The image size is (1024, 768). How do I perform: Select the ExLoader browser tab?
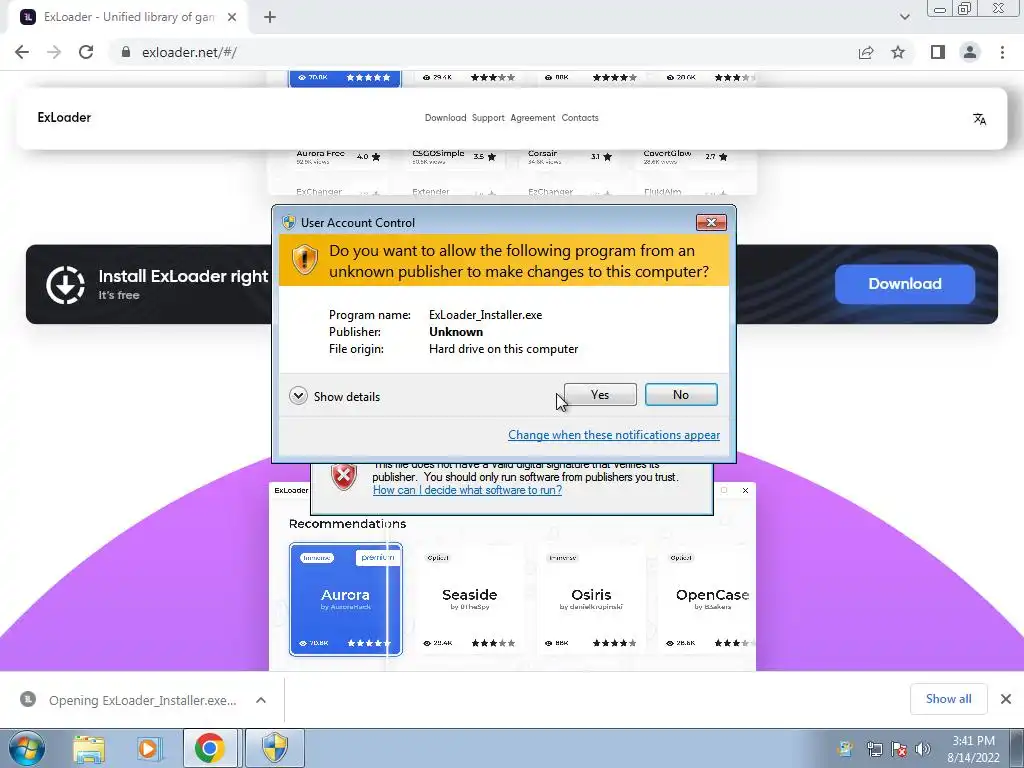click(x=128, y=18)
